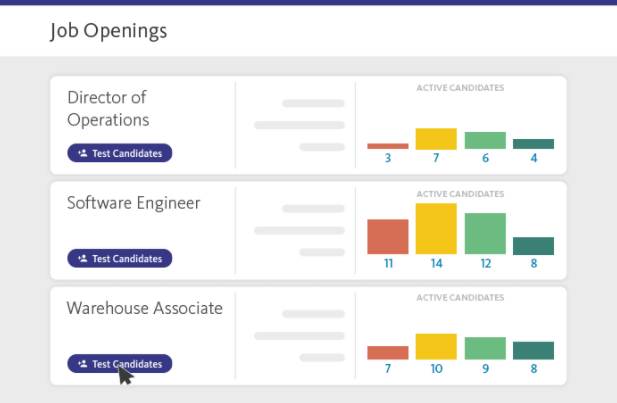Select the yellow bar showing 14 candidates
617x403 pixels.
436,229
